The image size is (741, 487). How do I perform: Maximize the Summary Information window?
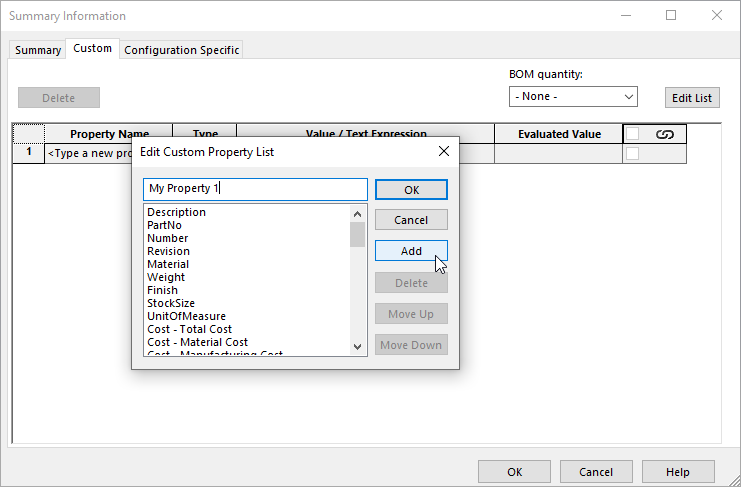pyautogui.click(x=671, y=15)
